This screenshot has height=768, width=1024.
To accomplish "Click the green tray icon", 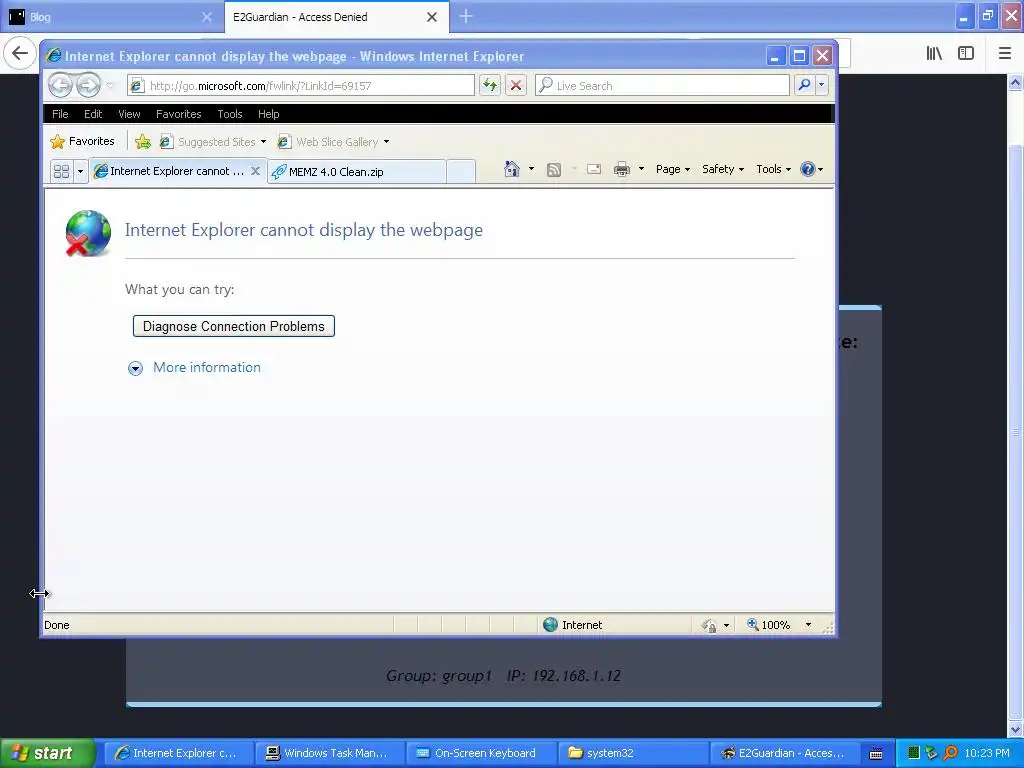I will click(x=914, y=753).
